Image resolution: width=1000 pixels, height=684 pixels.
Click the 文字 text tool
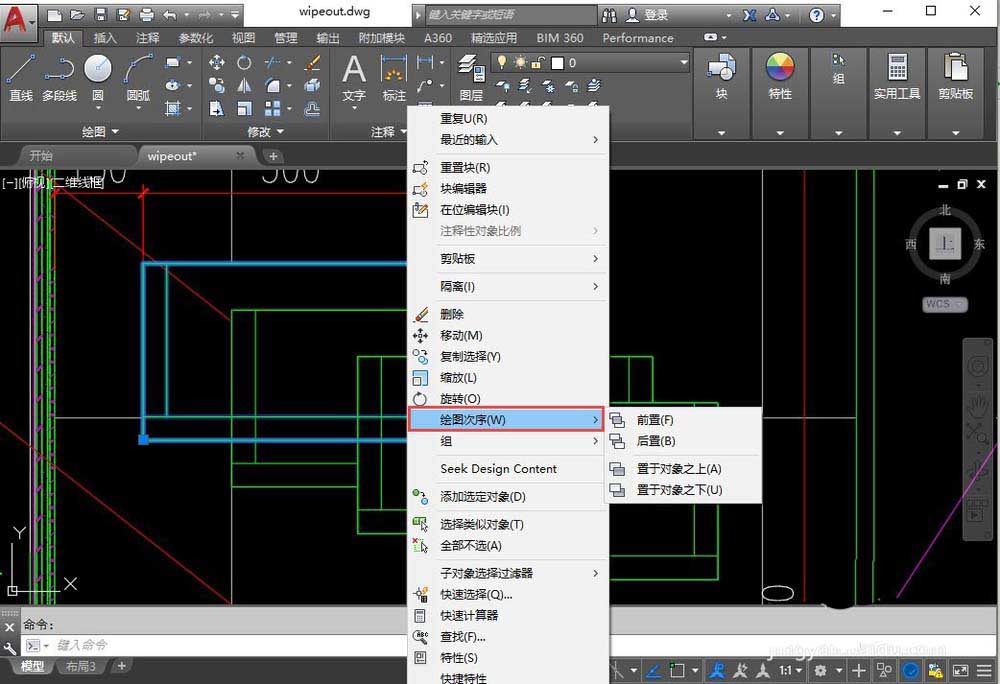(x=353, y=78)
